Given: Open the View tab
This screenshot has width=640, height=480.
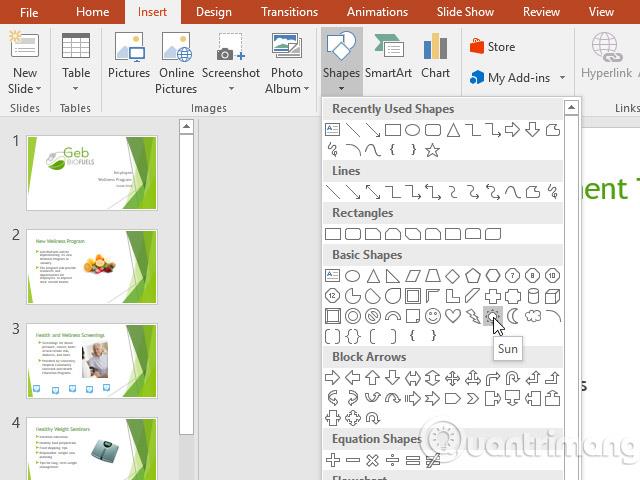Looking at the screenshot, I should 601,12.
